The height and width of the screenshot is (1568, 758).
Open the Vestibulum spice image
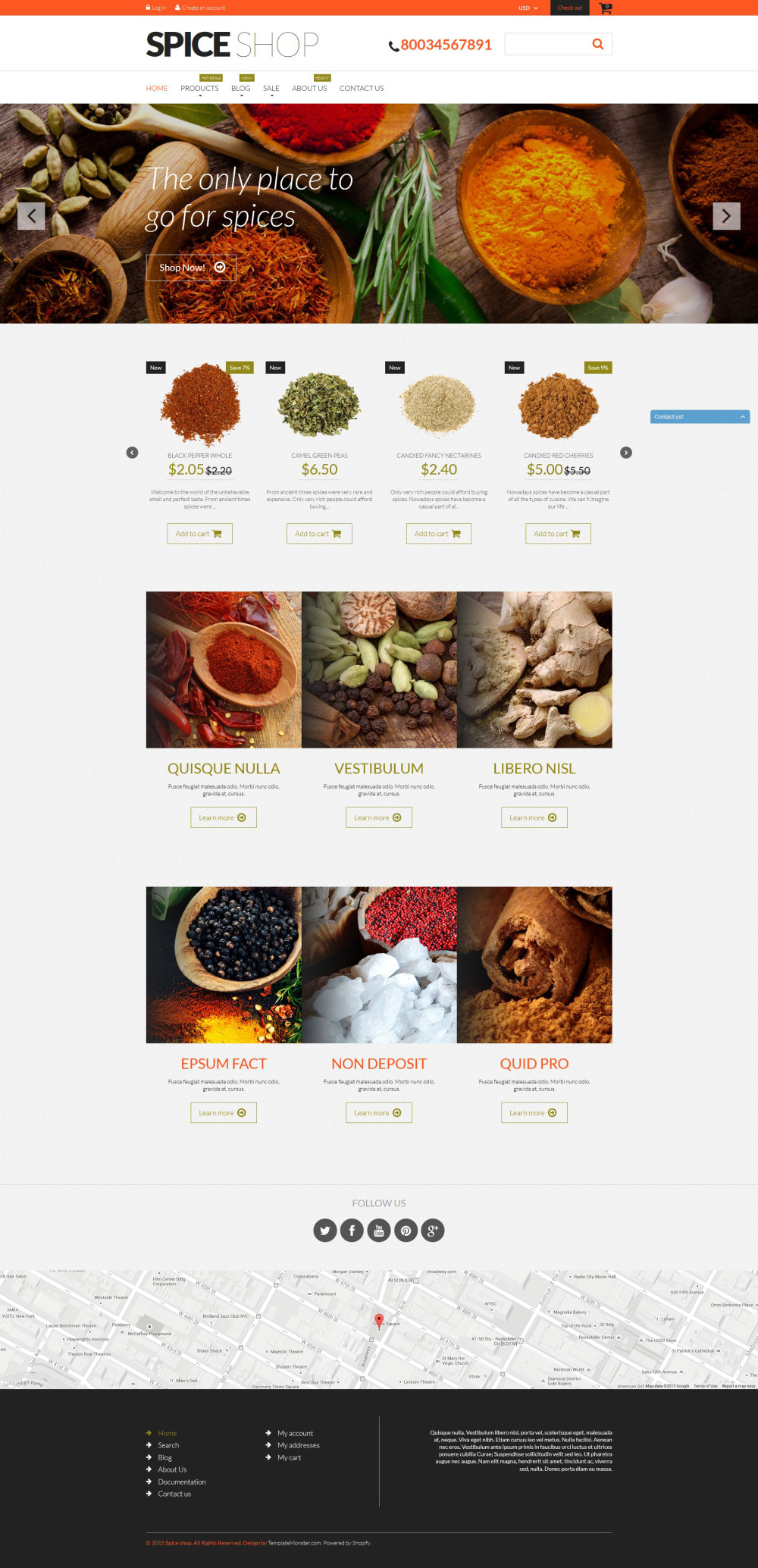(379, 670)
